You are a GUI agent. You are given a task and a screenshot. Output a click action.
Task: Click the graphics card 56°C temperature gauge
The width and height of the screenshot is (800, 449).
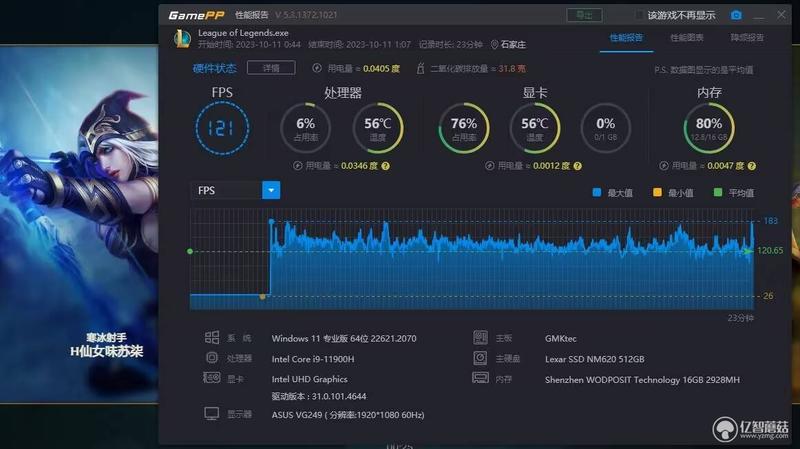click(535, 128)
